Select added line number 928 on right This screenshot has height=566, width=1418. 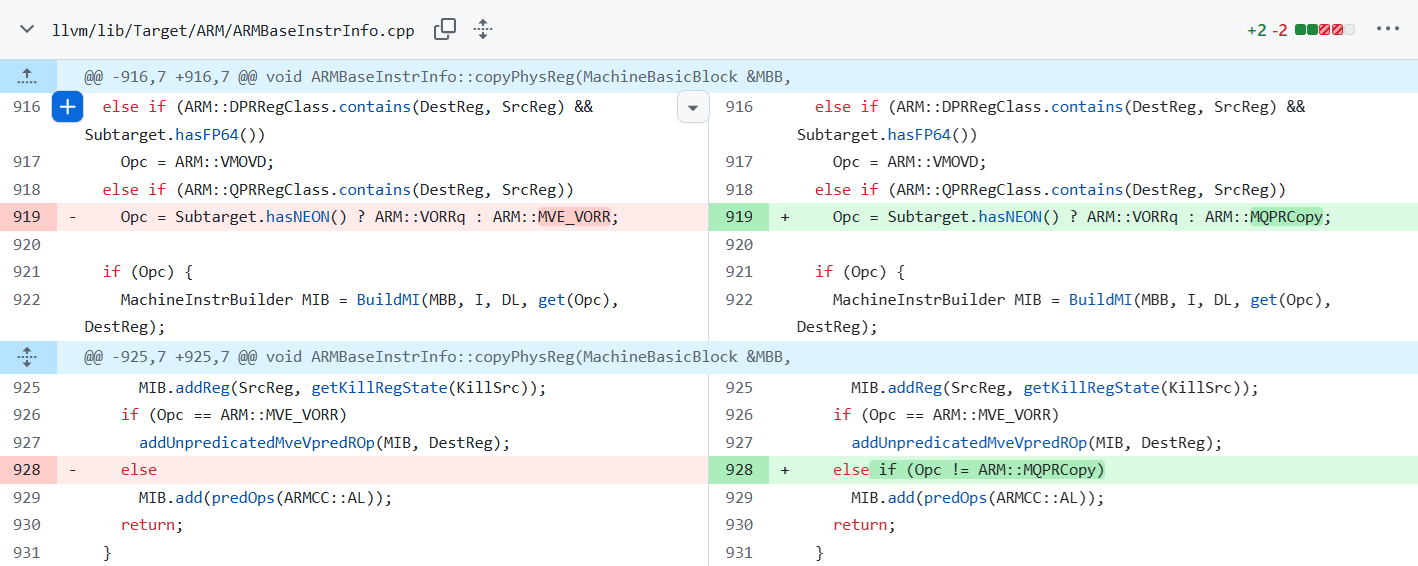(x=739, y=470)
